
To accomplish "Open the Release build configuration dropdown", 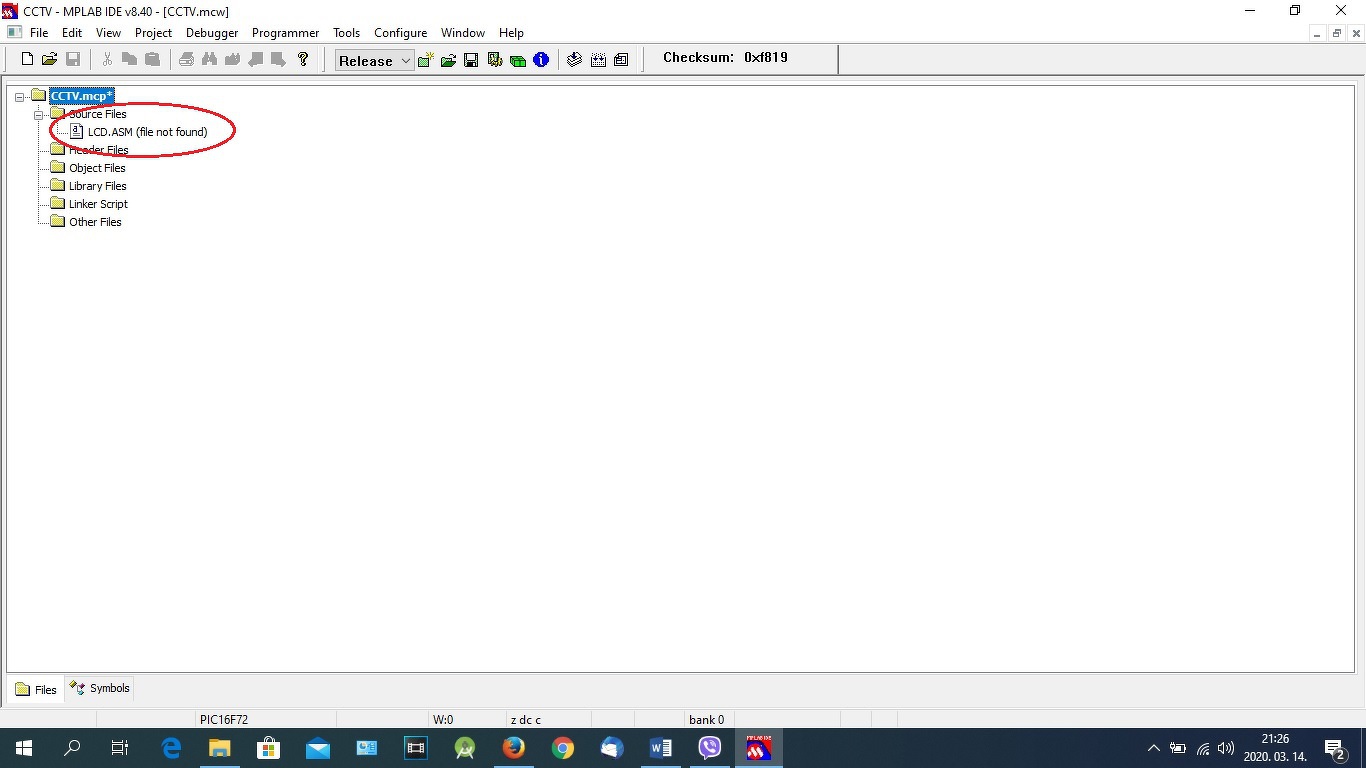I will (374, 61).
